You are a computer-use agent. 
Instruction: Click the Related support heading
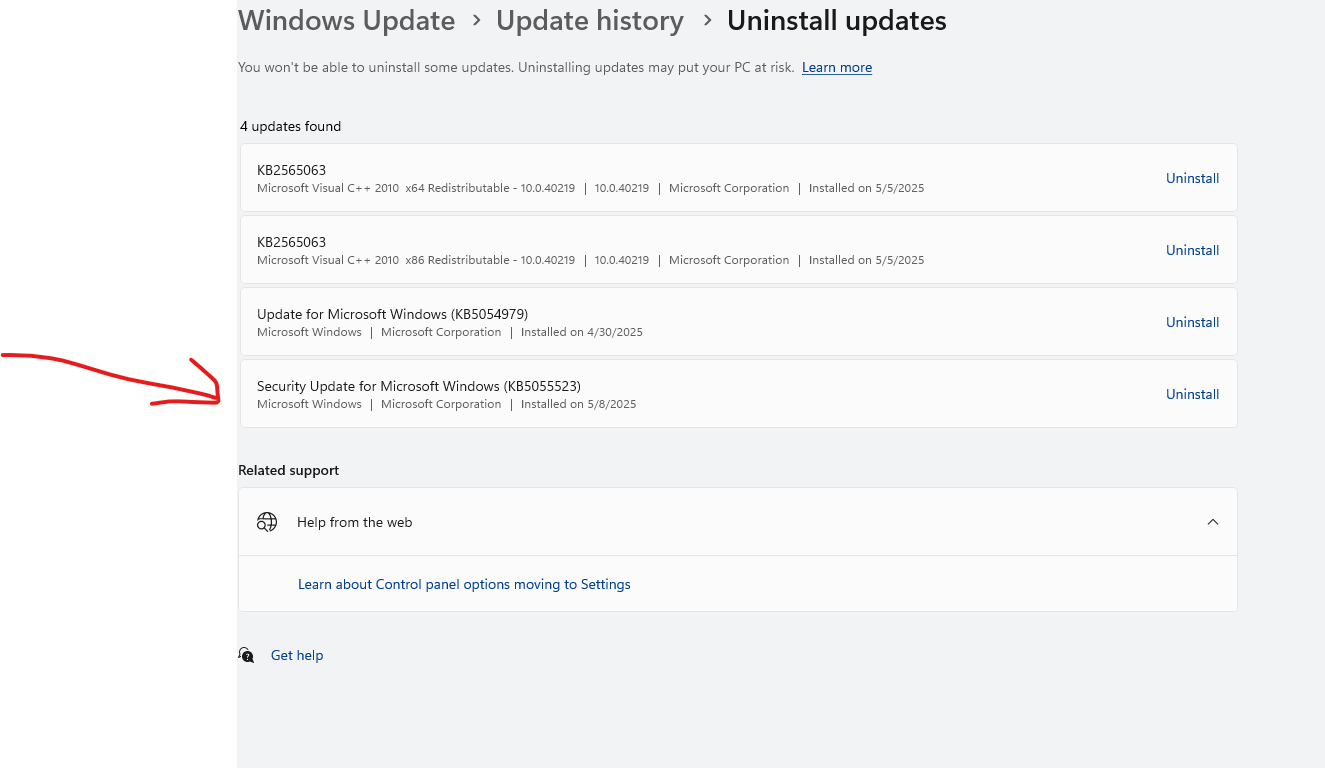pos(288,470)
